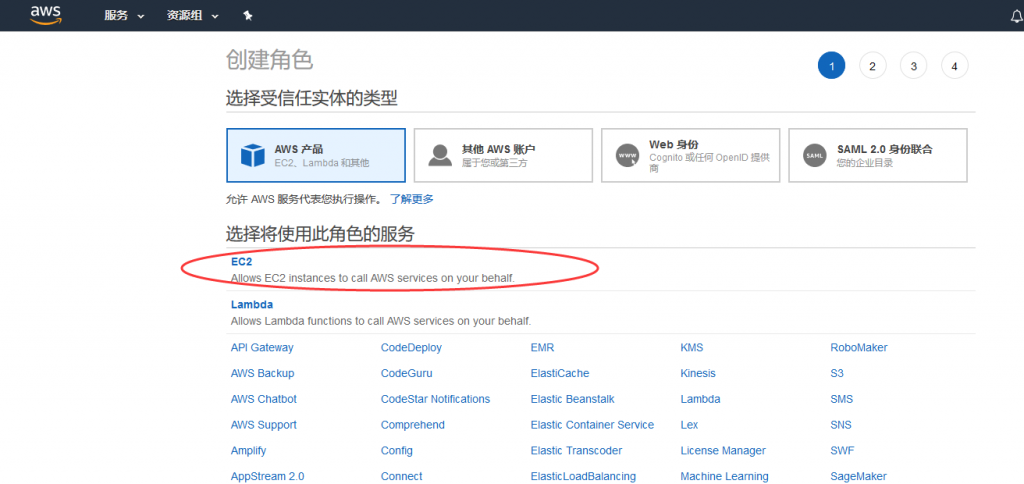Go to wizard step 3
1024x484 pixels.
click(x=914, y=66)
